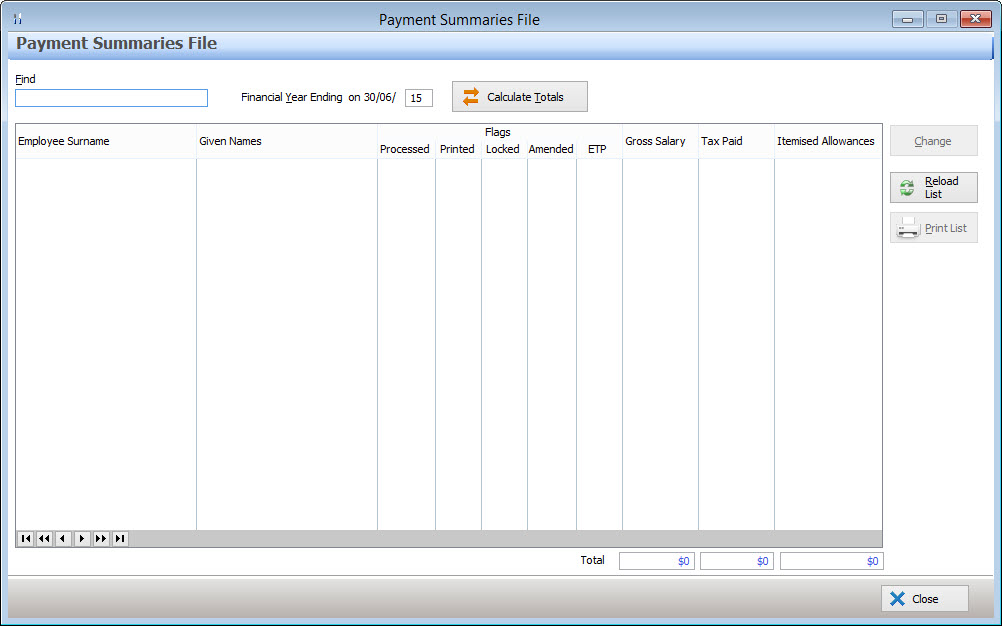Click the printer icon on Print List button
Screen dimensions: 1002x626
pos(908,227)
